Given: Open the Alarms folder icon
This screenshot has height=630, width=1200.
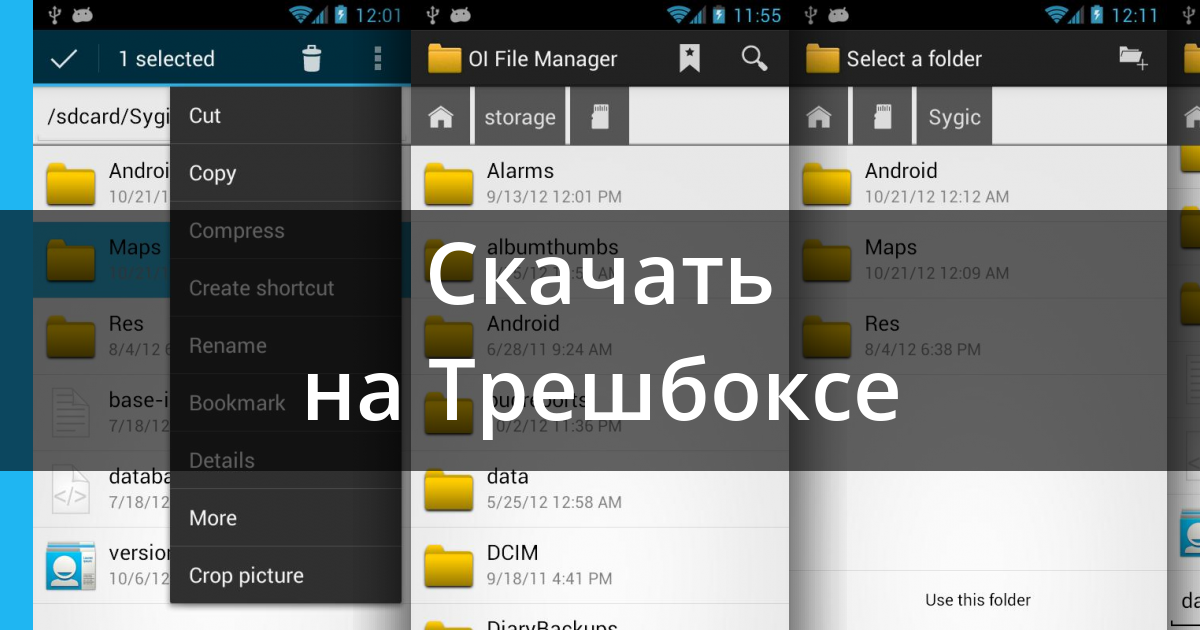Looking at the screenshot, I should 448,183.
